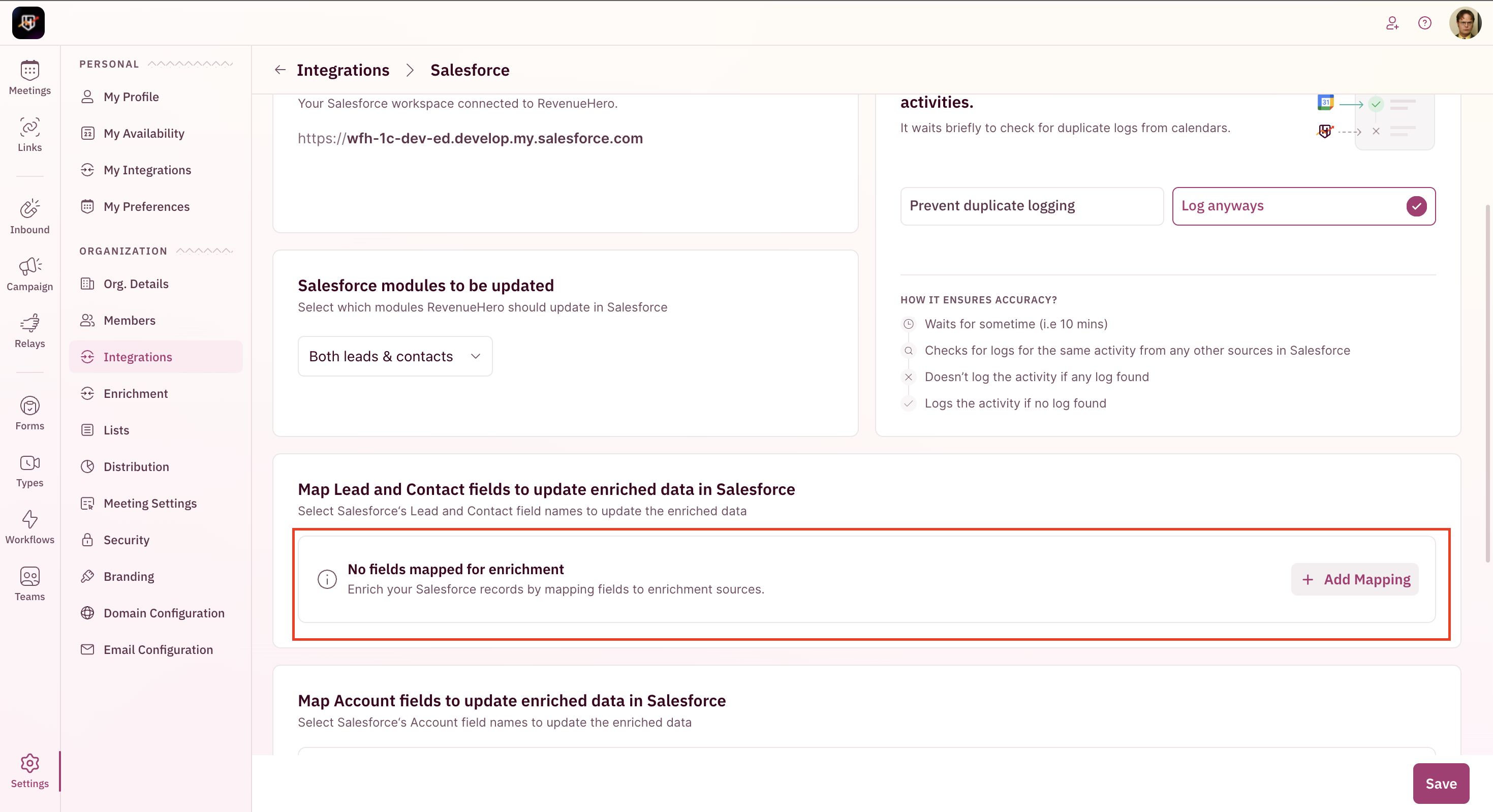Select the Prevent duplicate logging option
Viewport: 1493px width, 812px height.
click(x=1031, y=206)
